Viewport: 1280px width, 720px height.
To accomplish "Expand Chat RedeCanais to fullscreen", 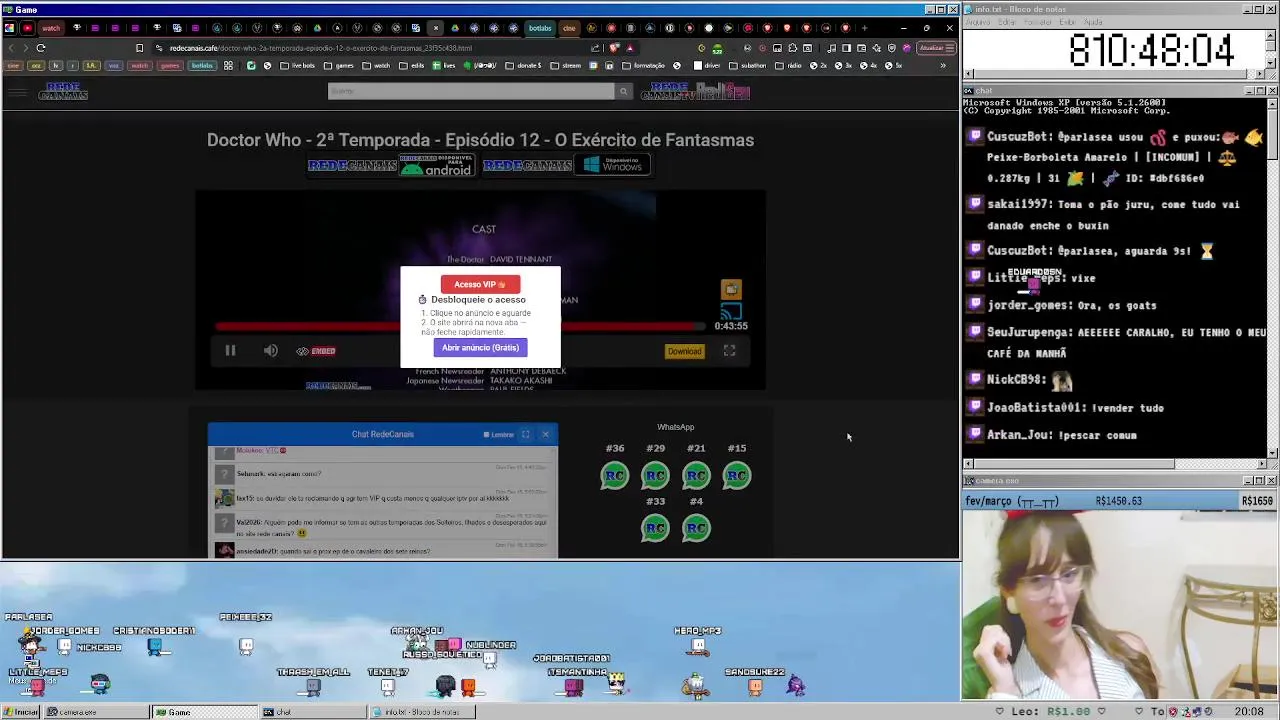I will (x=525, y=434).
